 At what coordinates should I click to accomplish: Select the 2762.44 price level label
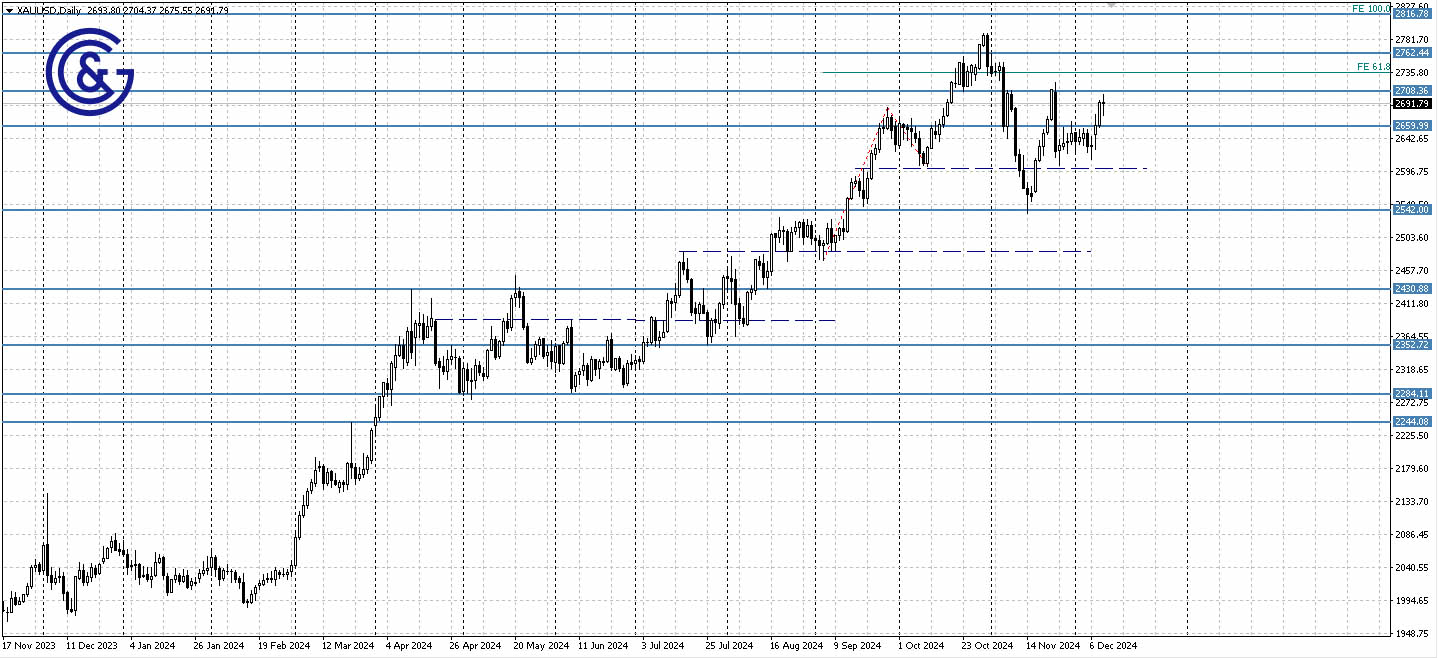pyautogui.click(x=1413, y=50)
